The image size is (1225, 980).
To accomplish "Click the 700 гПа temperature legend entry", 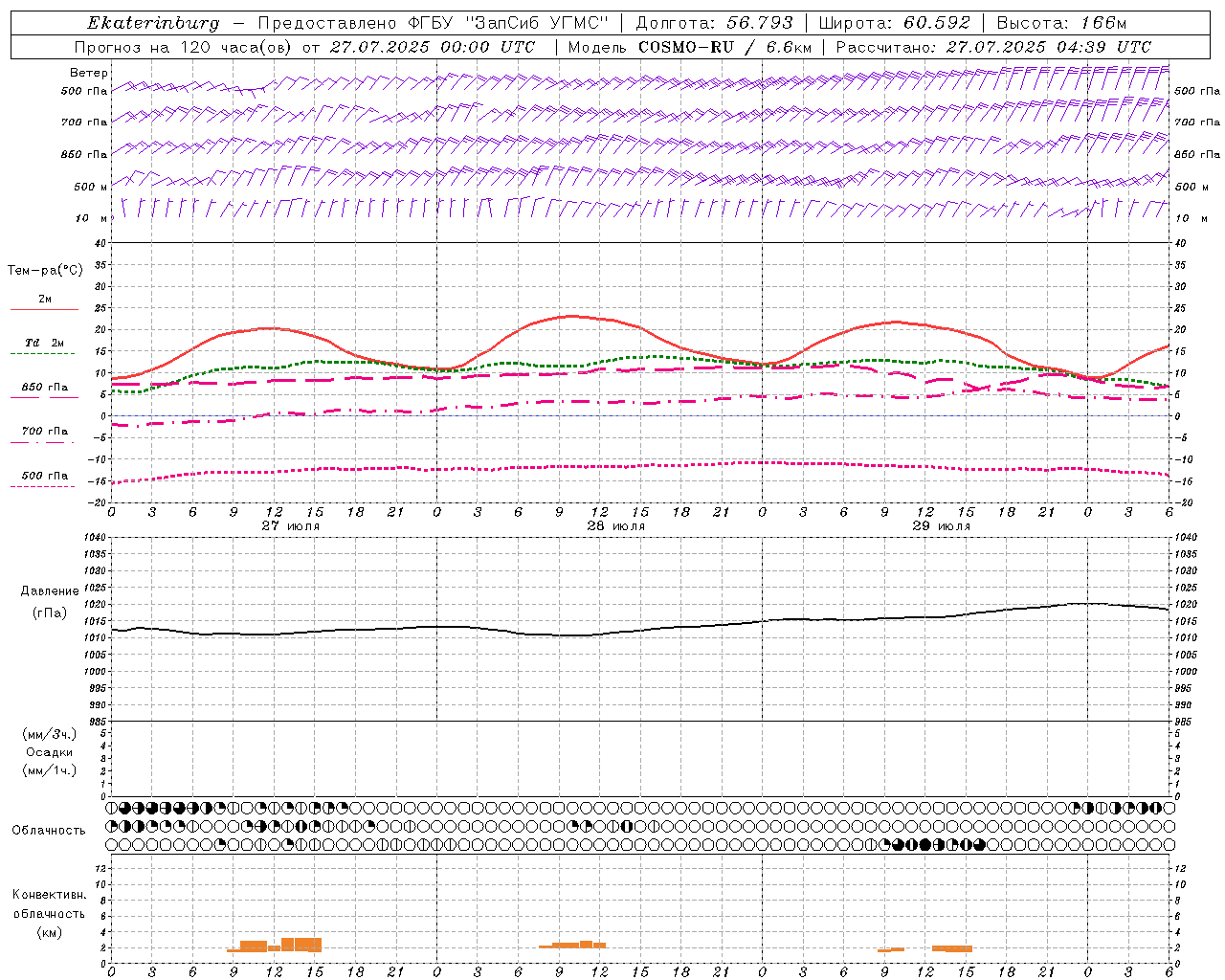I will (x=45, y=432).
